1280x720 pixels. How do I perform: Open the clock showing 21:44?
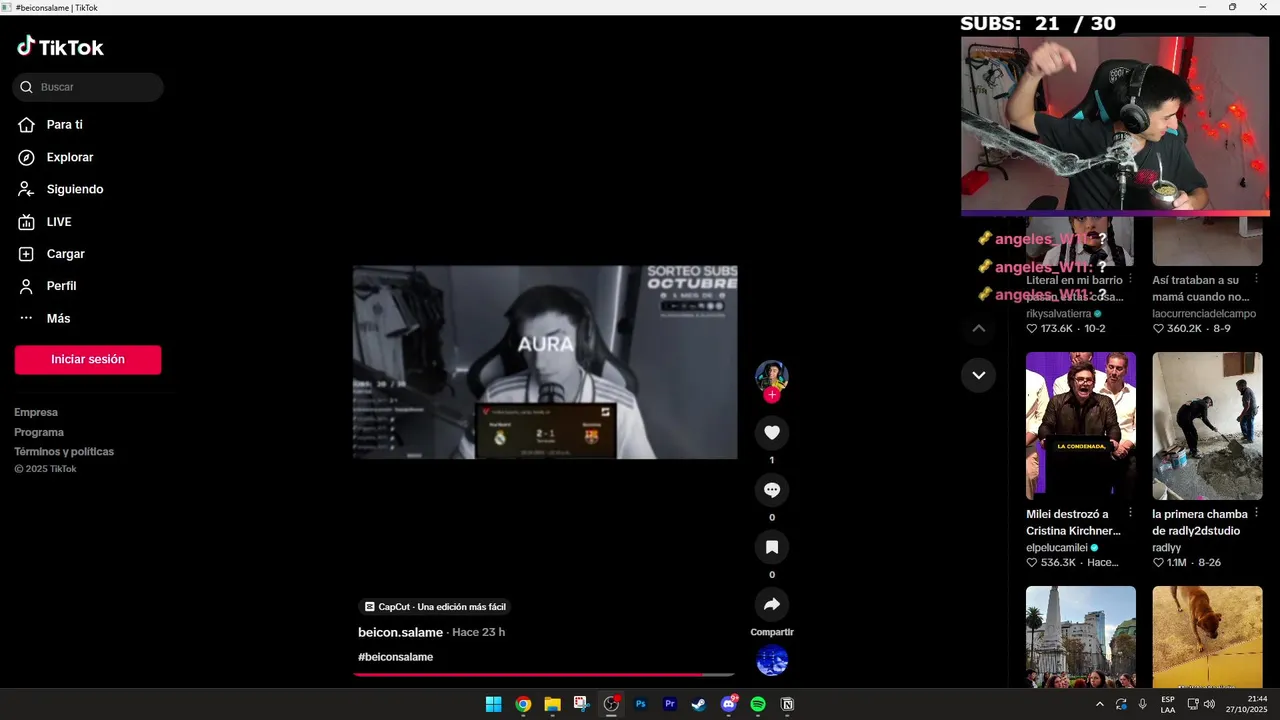(x=1246, y=704)
